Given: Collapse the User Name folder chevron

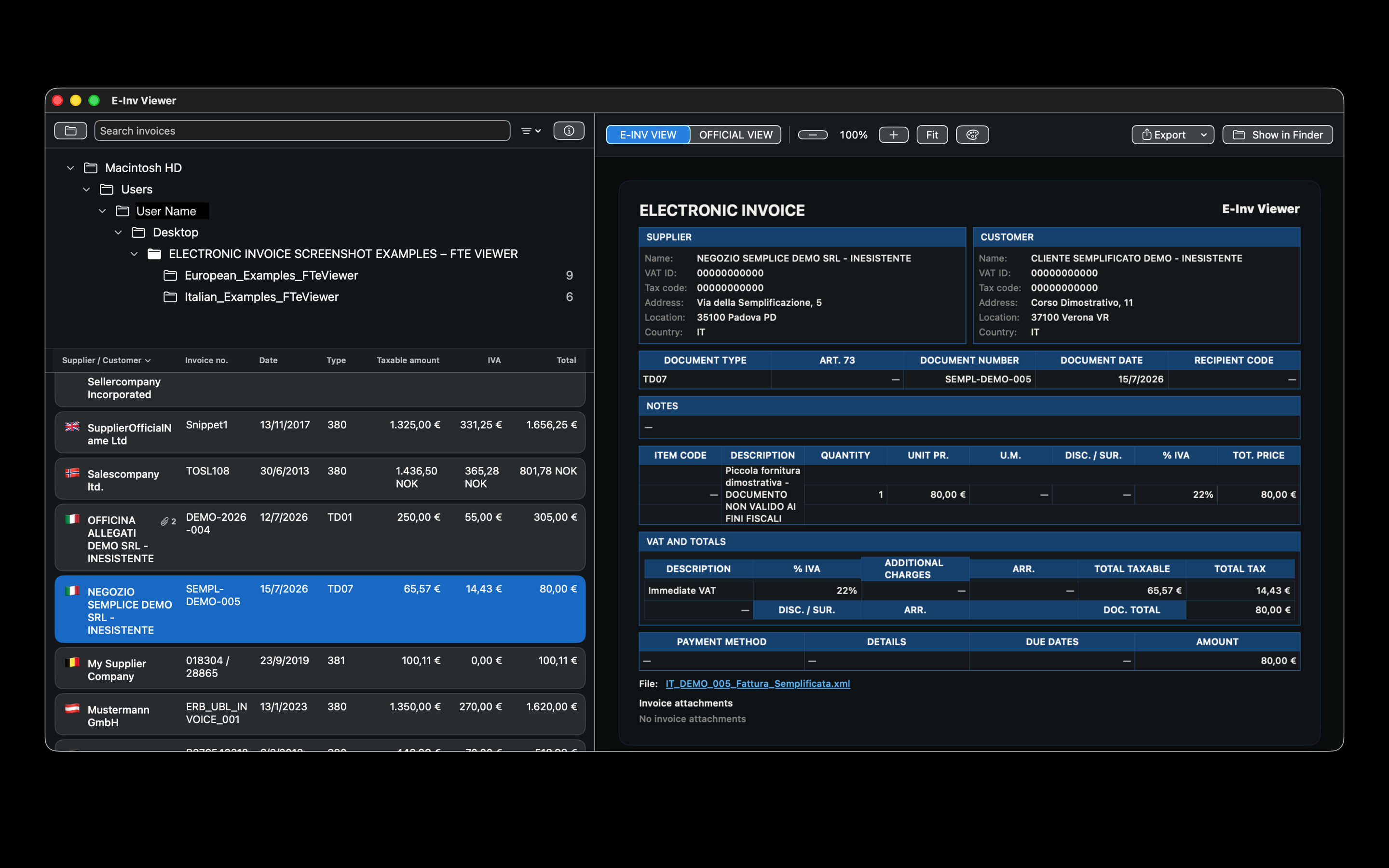Looking at the screenshot, I should [103, 211].
